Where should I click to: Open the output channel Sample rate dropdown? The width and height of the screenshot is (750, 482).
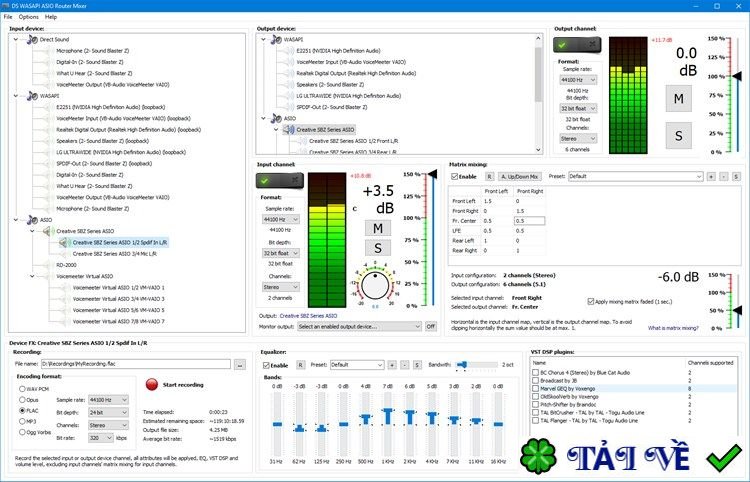pyautogui.click(x=578, y=80)
